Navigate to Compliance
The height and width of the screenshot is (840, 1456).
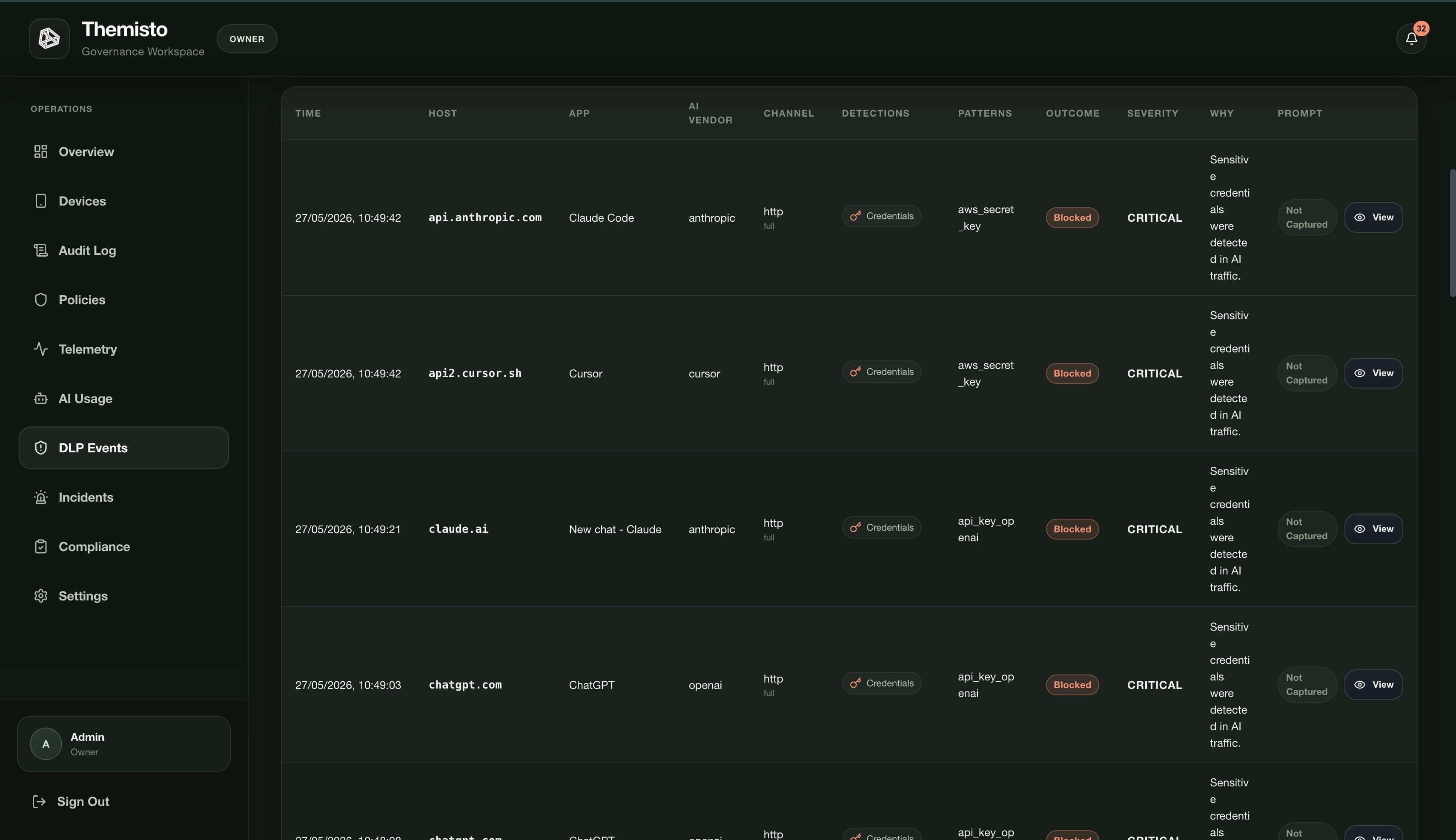123,546
